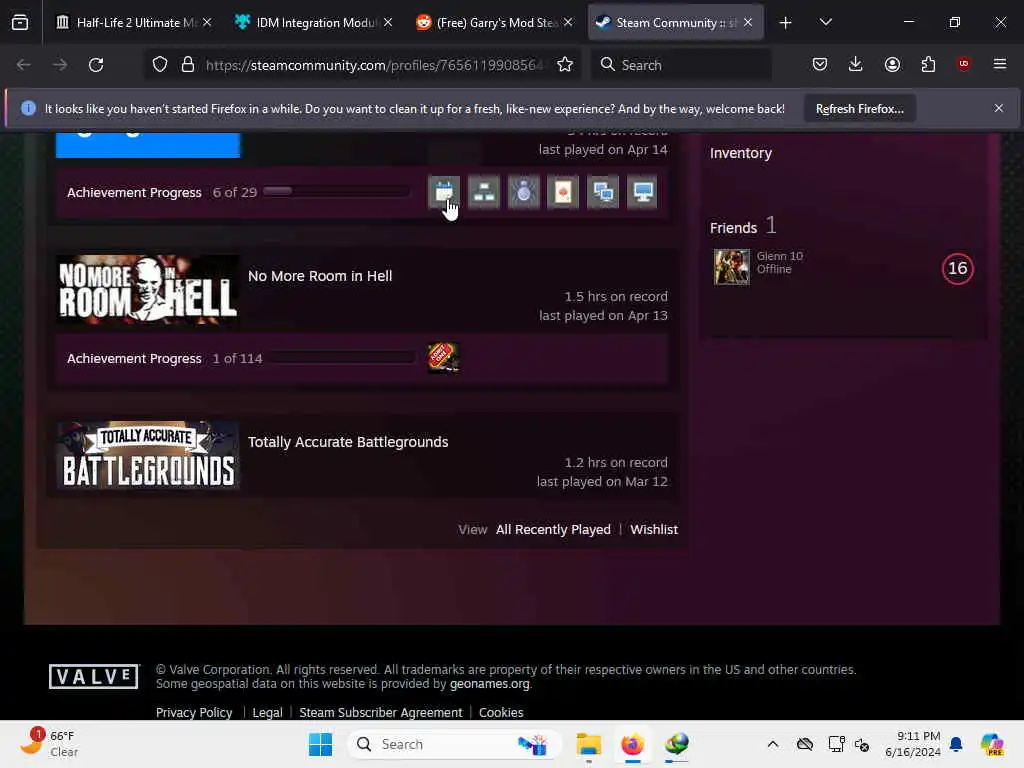Open the geonames.org link
1024x768 pixels.
click(489, 684)
